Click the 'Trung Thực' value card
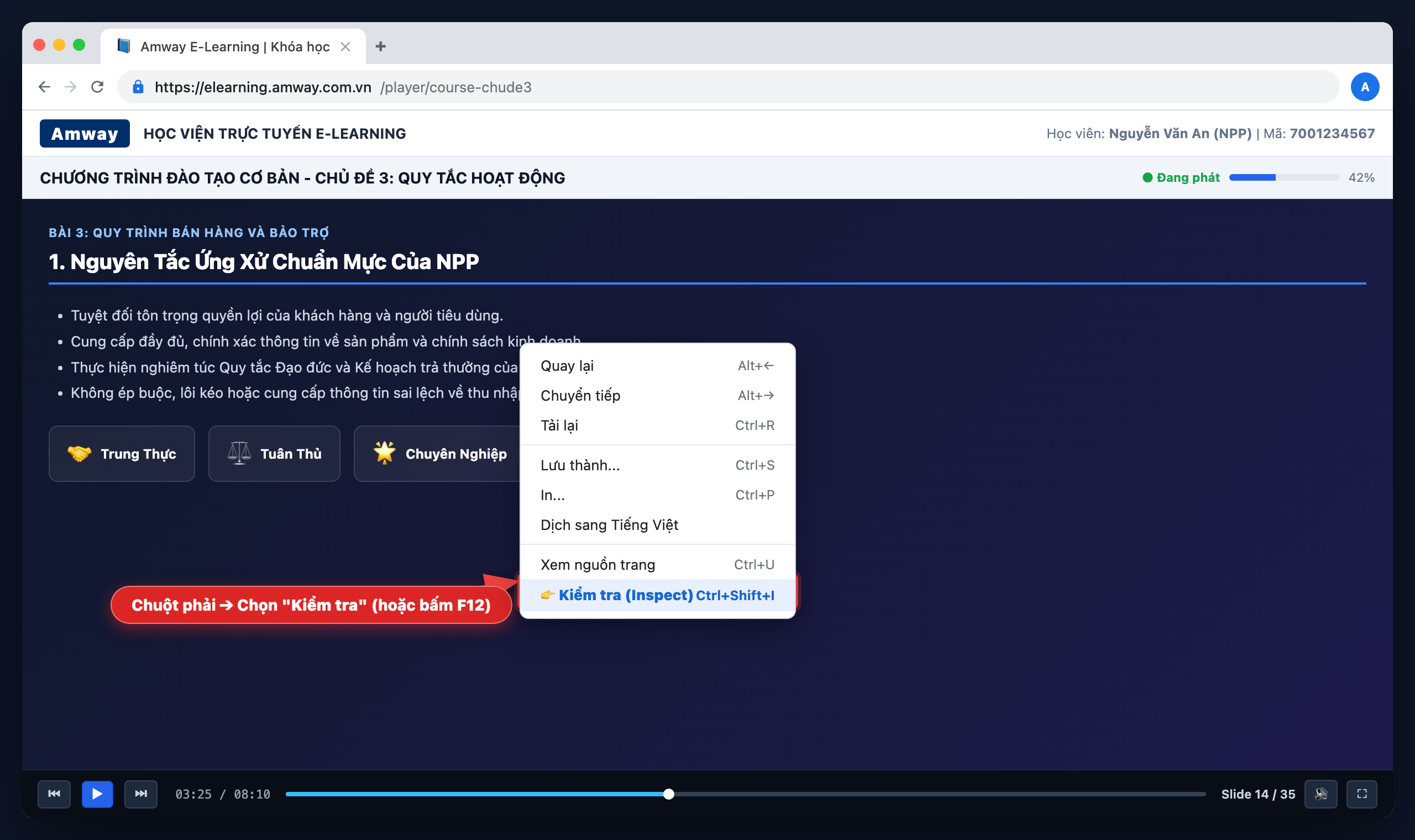This screenshot has width=1415, height=840. click(122, 453)
